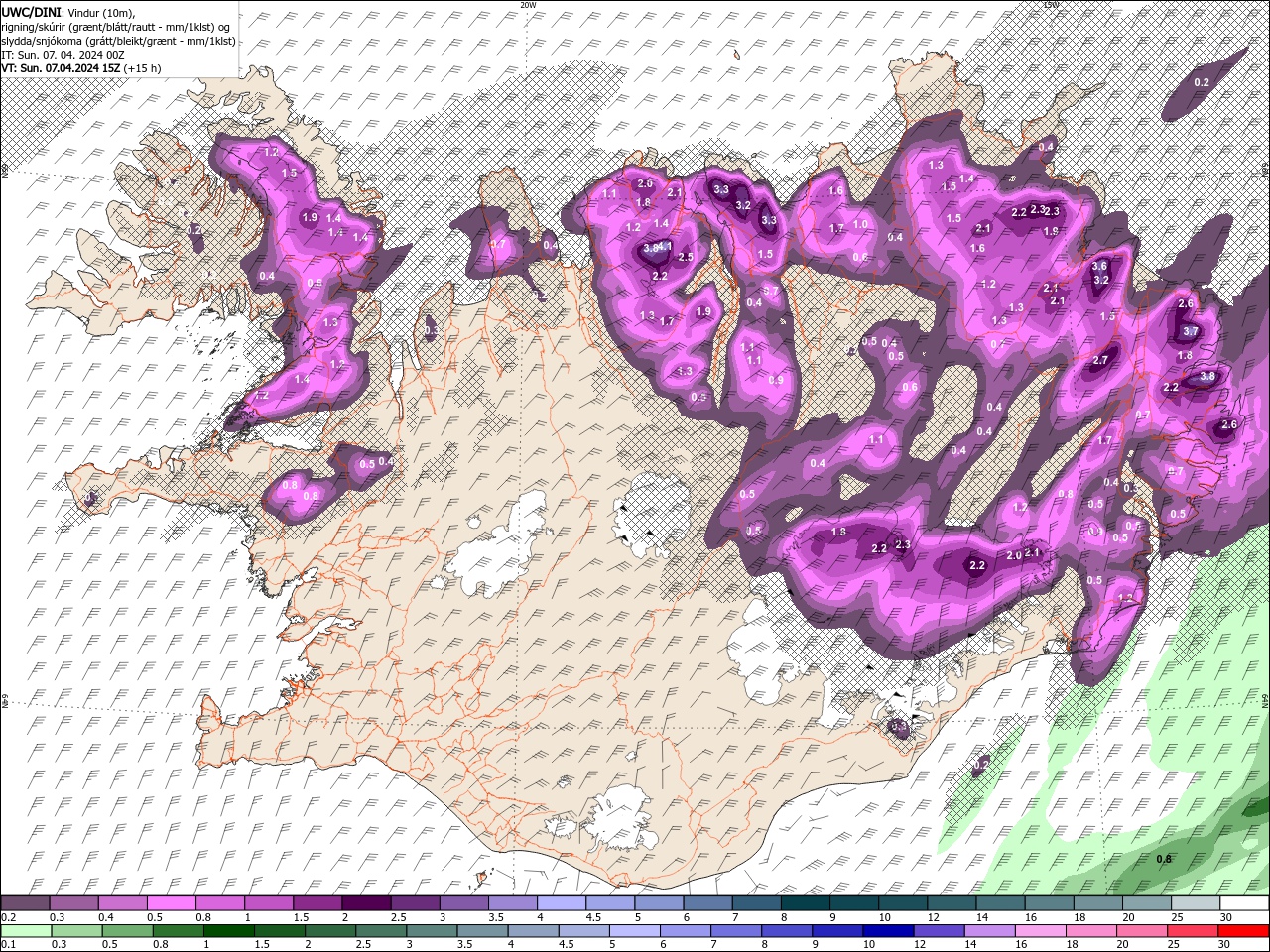The width and height of the screenshot is (1270, 952).
Task: Click the '30' label on upper scale
Action: (1226, 917)
